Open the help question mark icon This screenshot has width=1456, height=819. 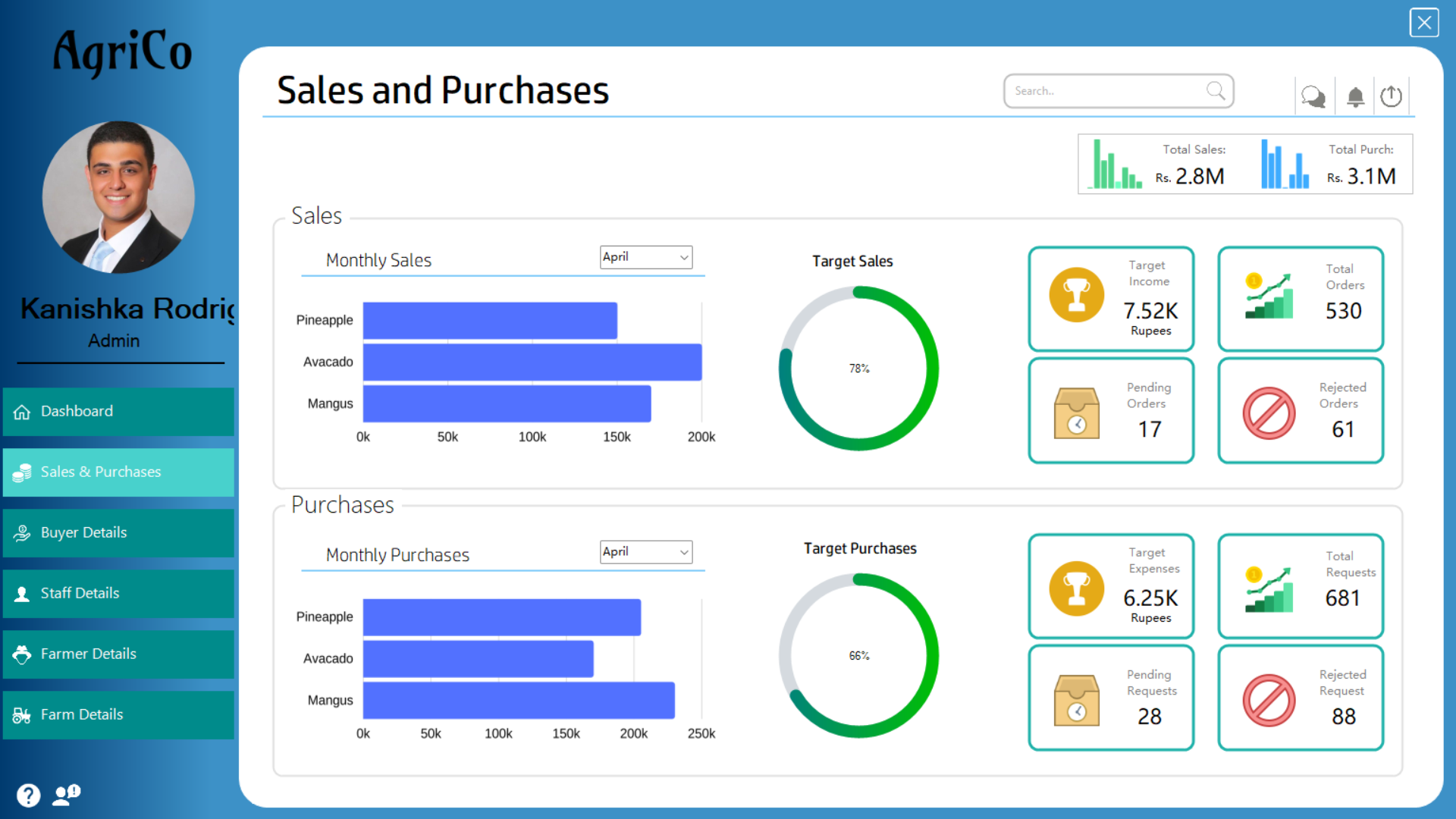(29, 795)
